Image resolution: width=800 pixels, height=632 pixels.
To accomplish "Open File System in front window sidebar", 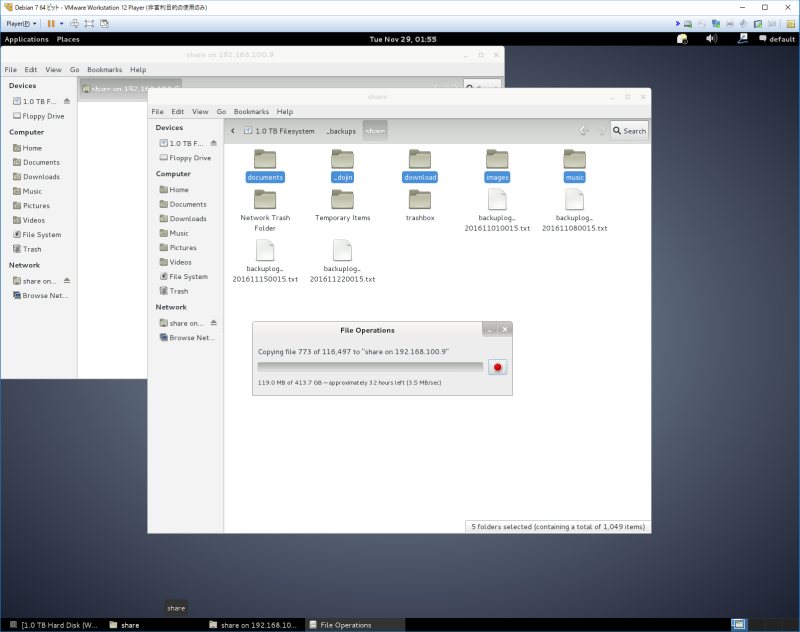I will coord(183,276).
